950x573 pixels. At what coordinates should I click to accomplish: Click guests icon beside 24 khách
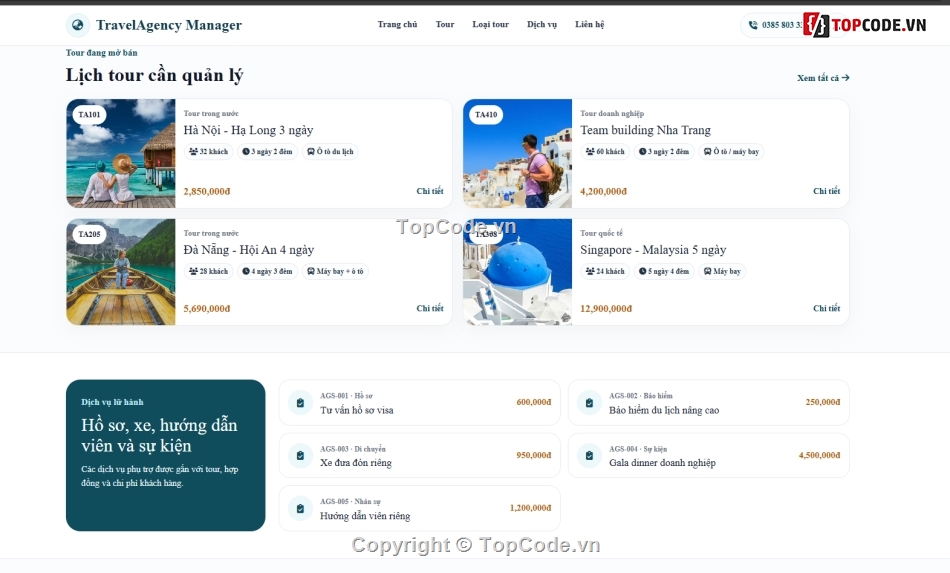coord(590,271)
